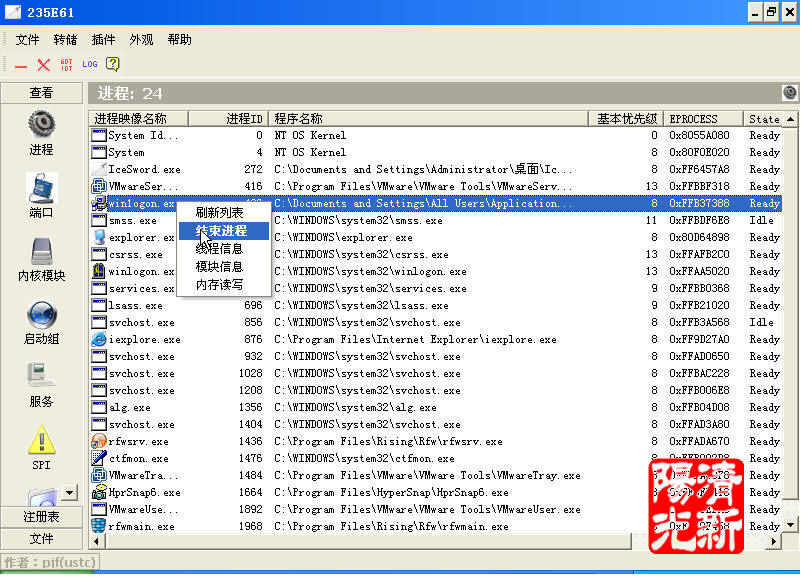Select the alg.exe process row

[x=436, y=407]
